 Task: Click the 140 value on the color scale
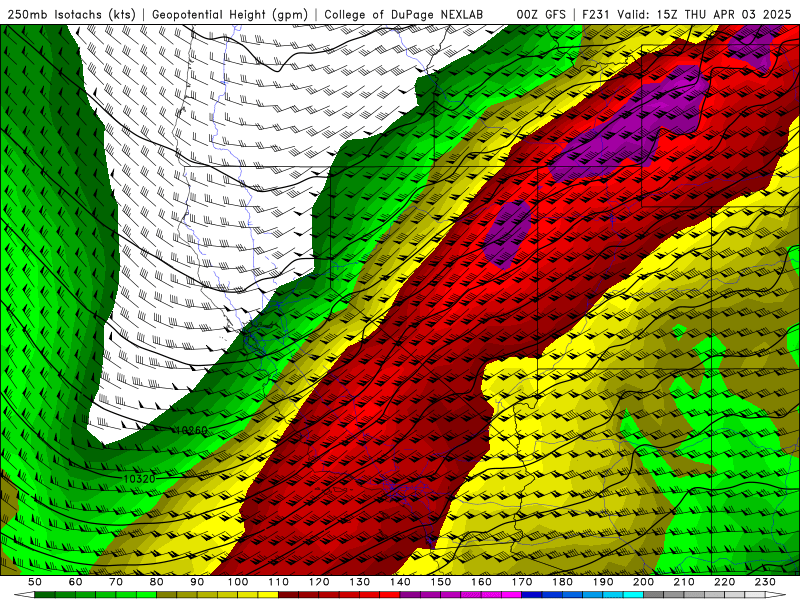[x=401, y=582]
